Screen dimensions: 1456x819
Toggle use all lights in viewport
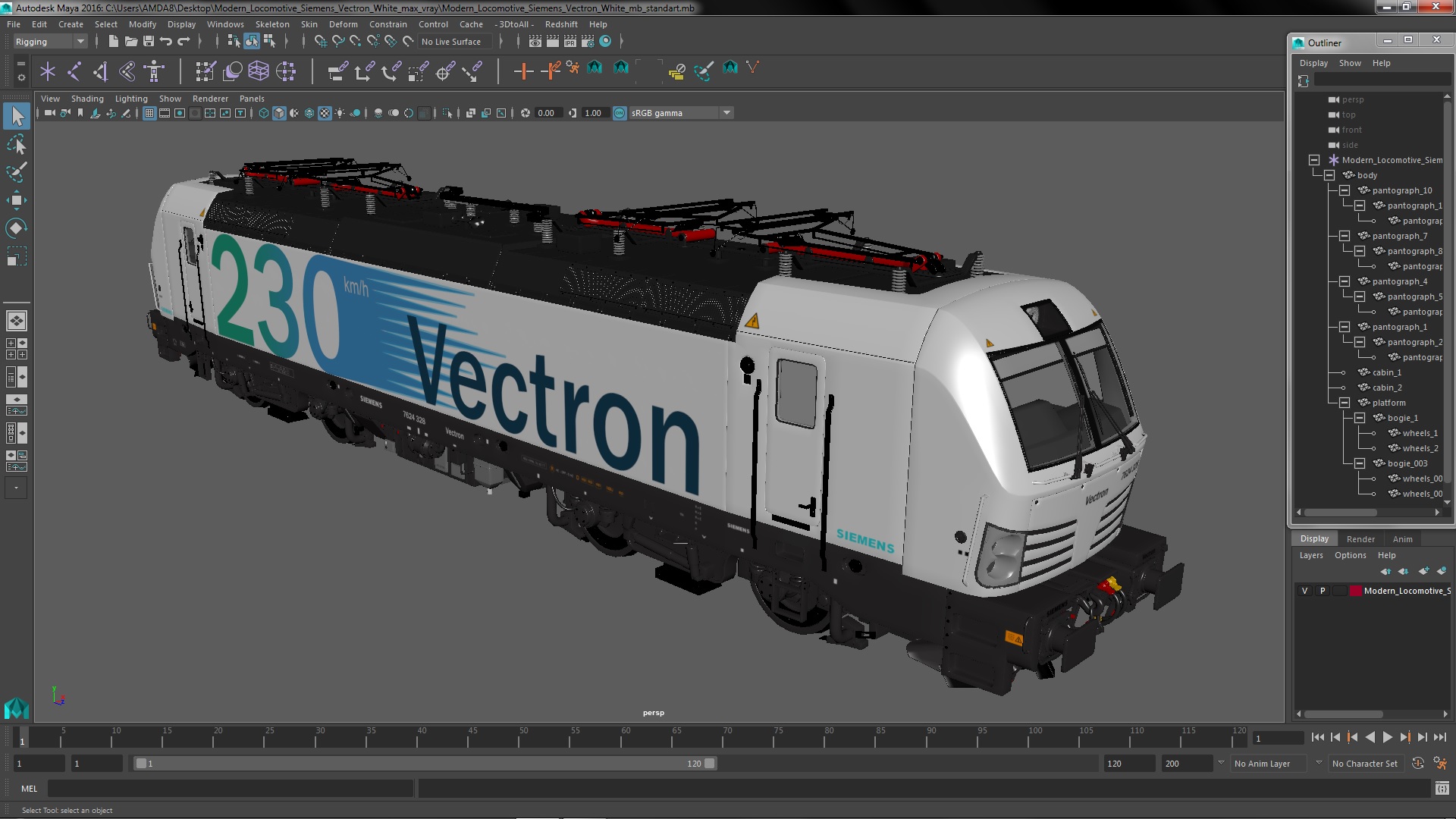pos(340,113)
